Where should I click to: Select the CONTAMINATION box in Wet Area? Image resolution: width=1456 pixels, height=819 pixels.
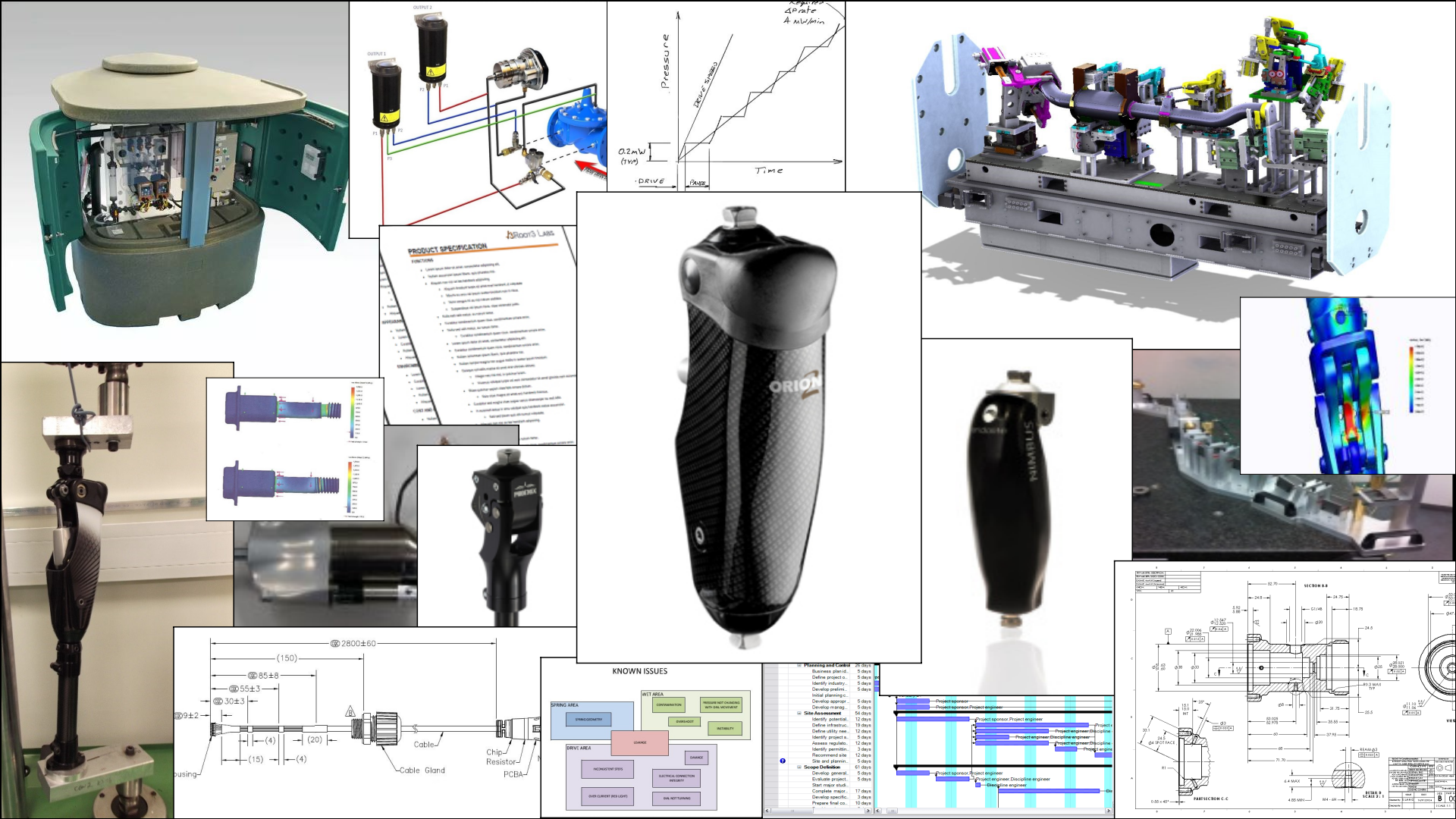click(x=669, y=704)
